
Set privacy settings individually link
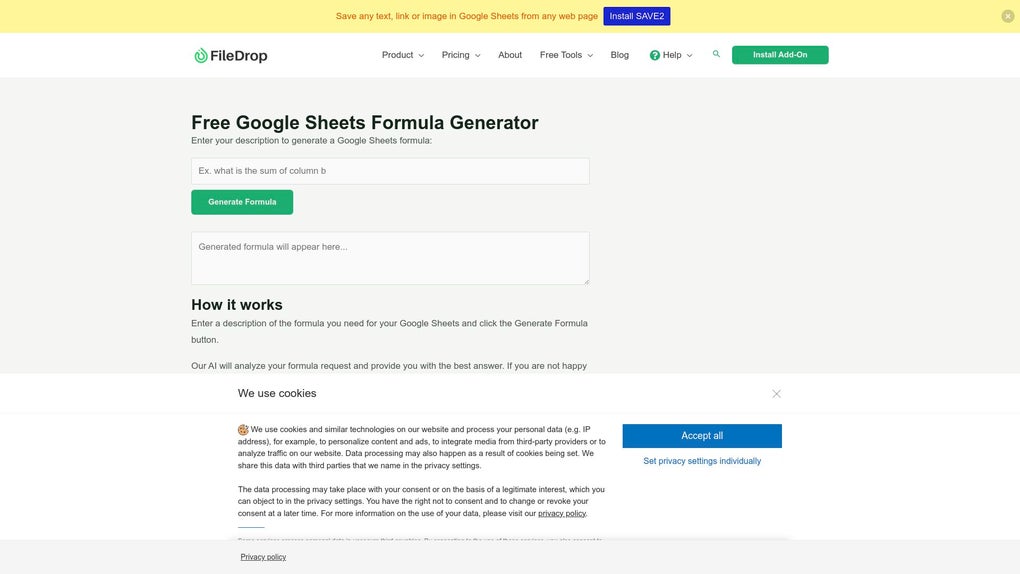pyautogui.click(x=701, y=461)
